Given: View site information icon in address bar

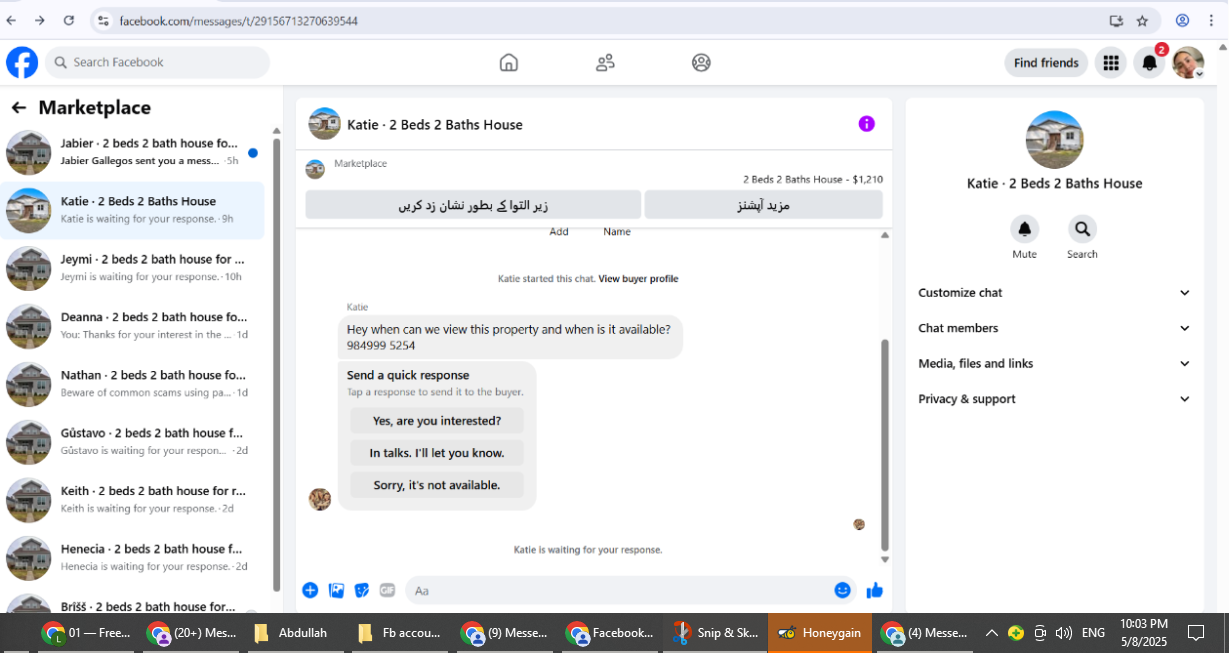Looking at the screenshot, I should click(x=103, y=20).
